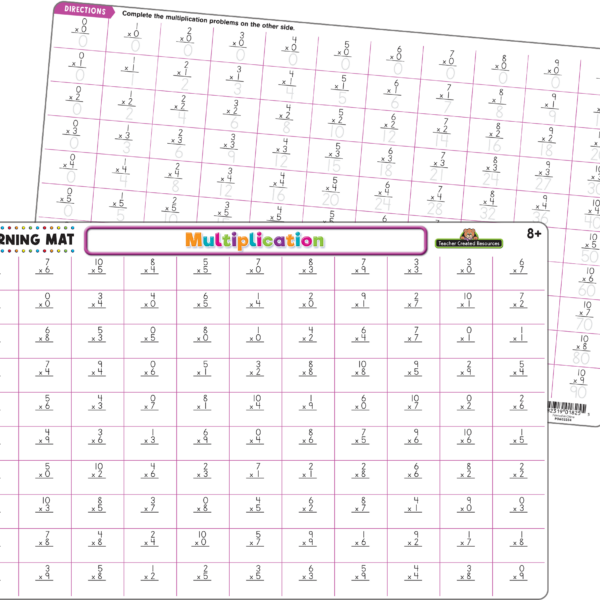Click the 3 × 9 problem on front mat
The width and height of the screenshot is (600, 600).
point(45,573)
